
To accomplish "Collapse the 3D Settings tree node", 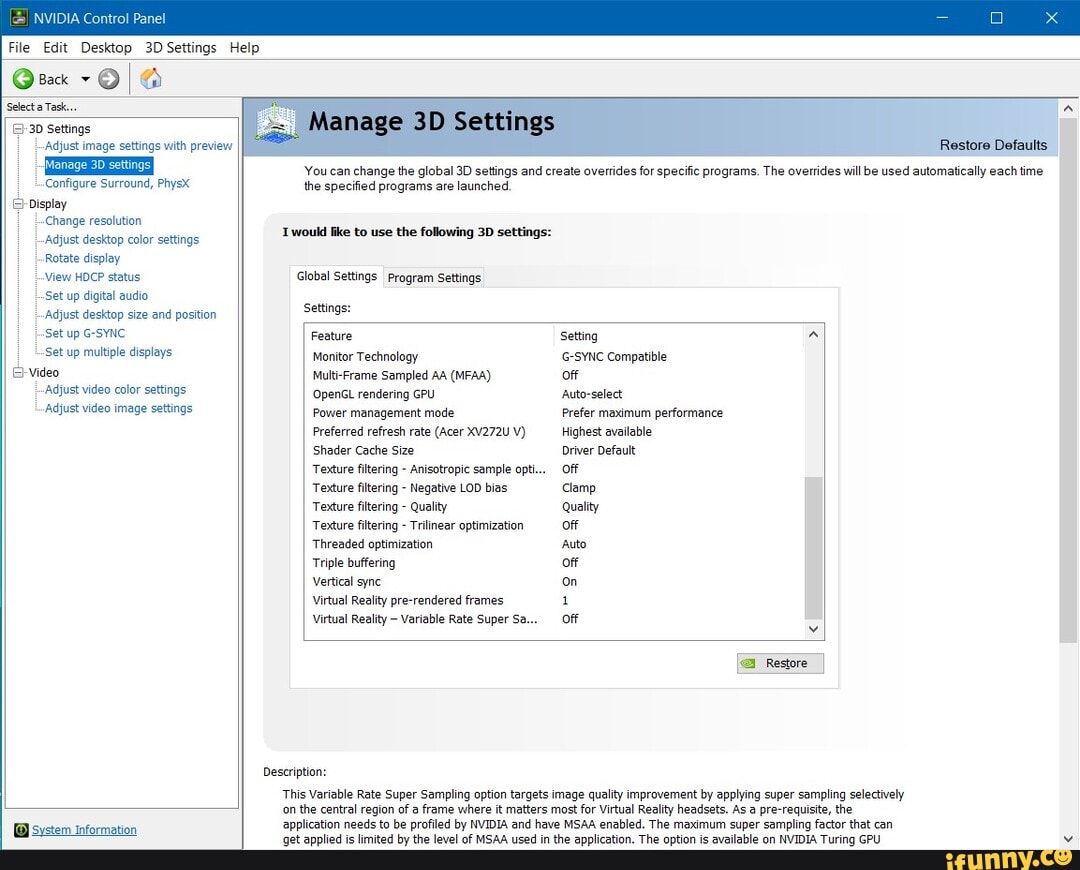I will pos(19,129).
